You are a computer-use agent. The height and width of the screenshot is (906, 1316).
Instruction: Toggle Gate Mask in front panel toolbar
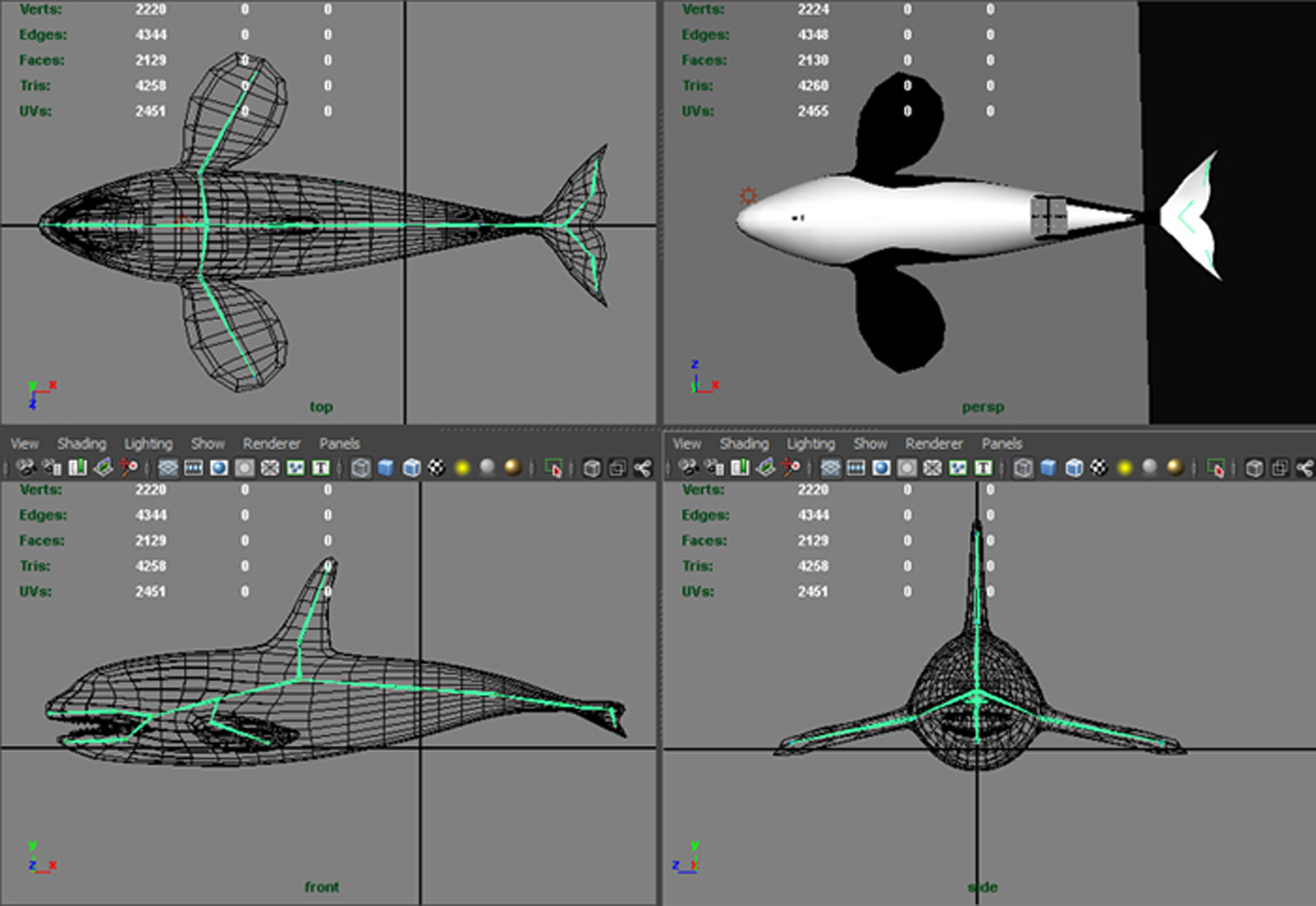coord(245,468)
